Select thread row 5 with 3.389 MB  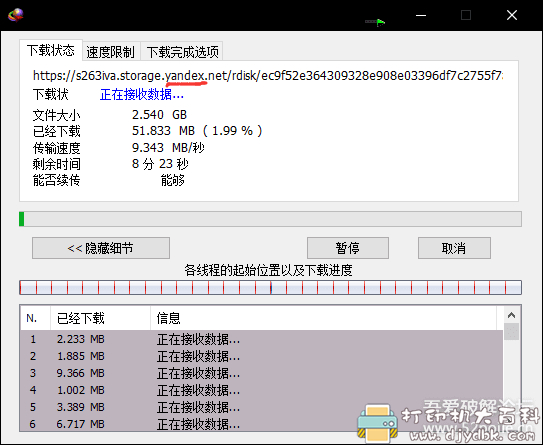(x=261, y=407)
